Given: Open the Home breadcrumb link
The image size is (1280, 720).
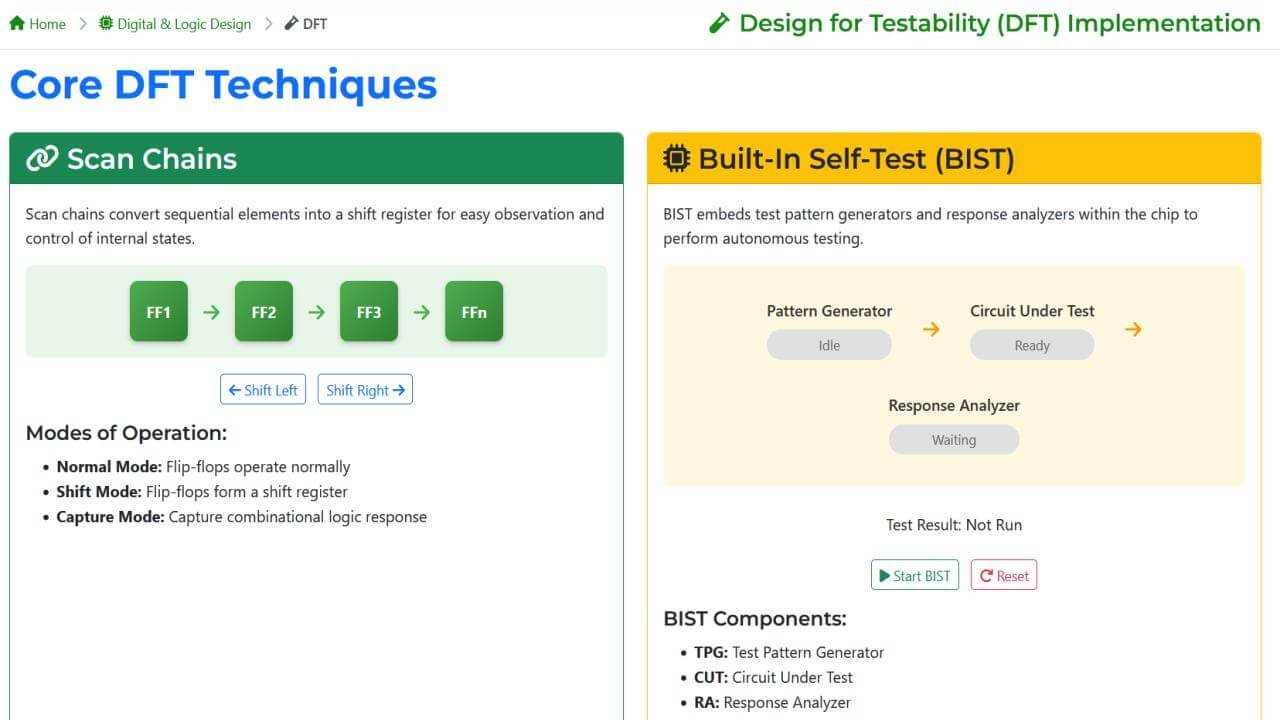Looking at the screenshot, I should pos(37,23).
